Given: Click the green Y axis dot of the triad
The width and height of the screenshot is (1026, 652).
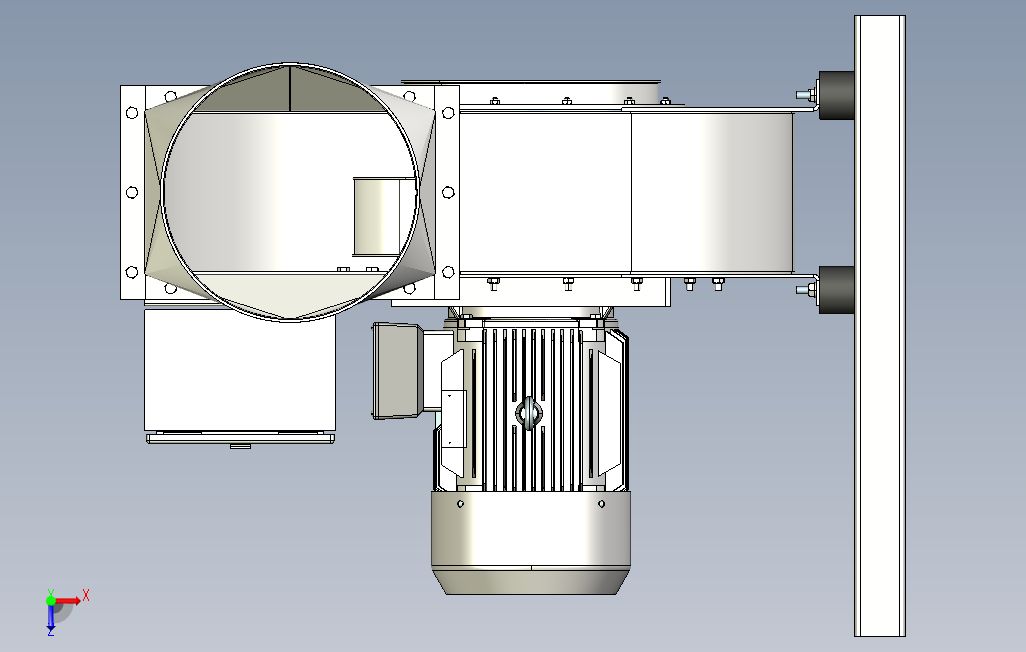Looking at the screenshot, I should pyautogui.click(x=50, y=600).
